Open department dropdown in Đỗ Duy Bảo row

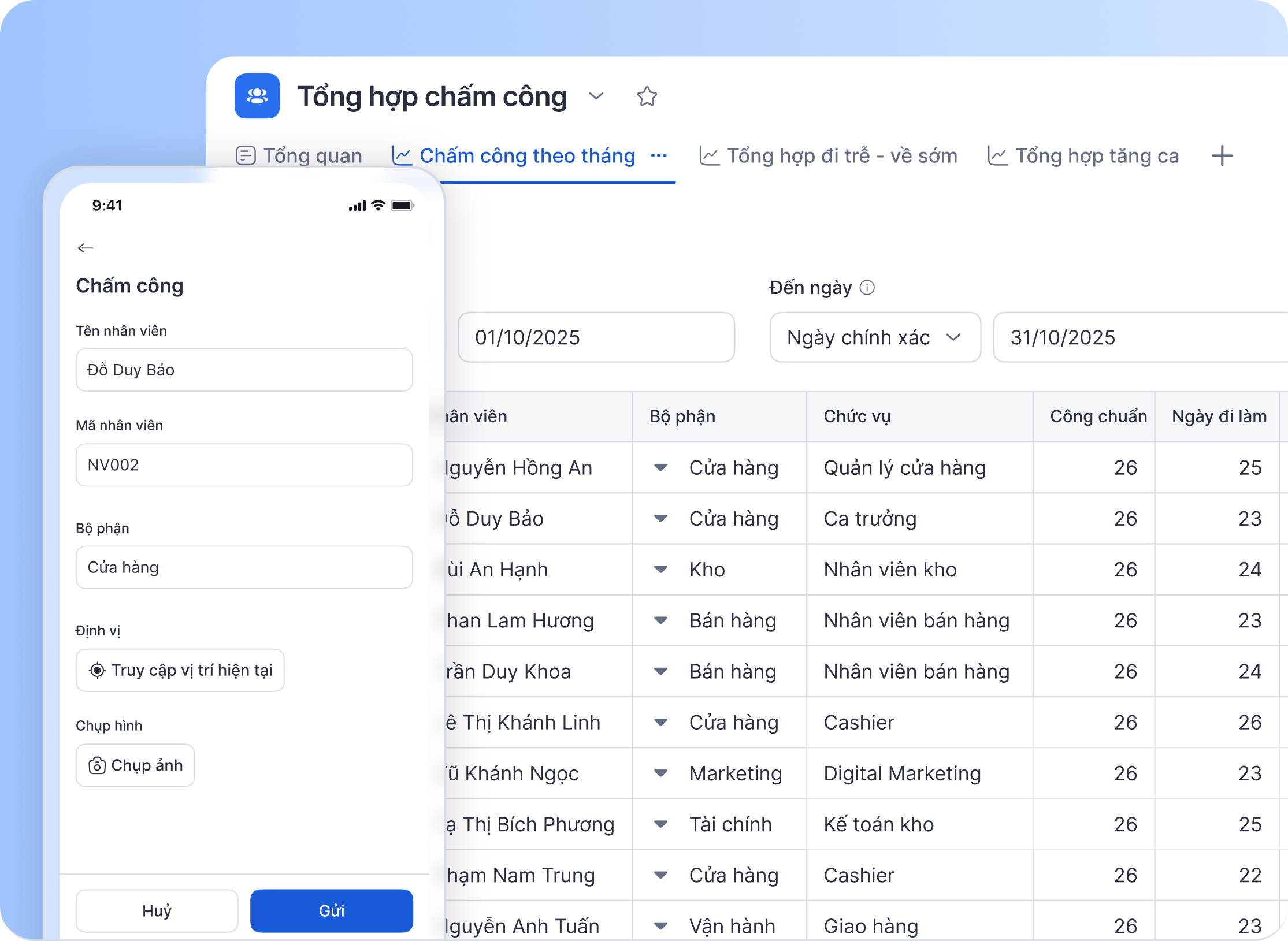(x=659, y=519)
